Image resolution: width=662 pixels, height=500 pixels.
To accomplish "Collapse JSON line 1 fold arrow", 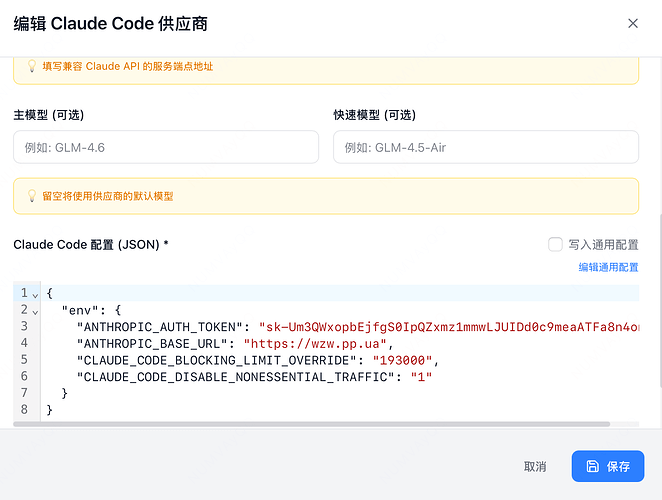I will pyautogui.click(x=35, y=295).
